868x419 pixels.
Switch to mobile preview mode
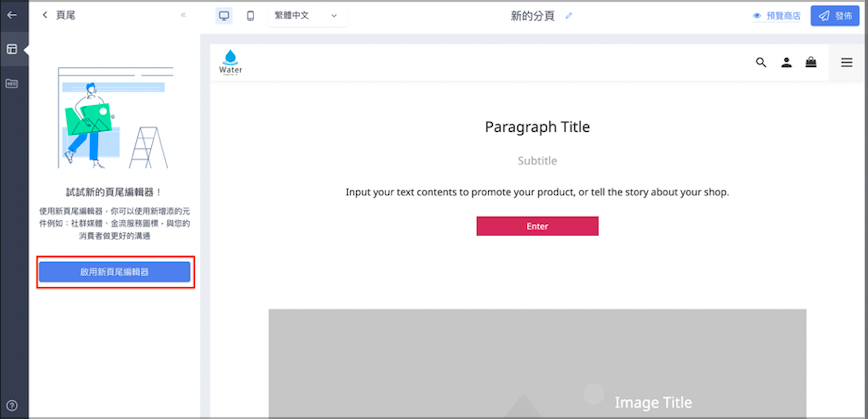(x=250, y=16)
